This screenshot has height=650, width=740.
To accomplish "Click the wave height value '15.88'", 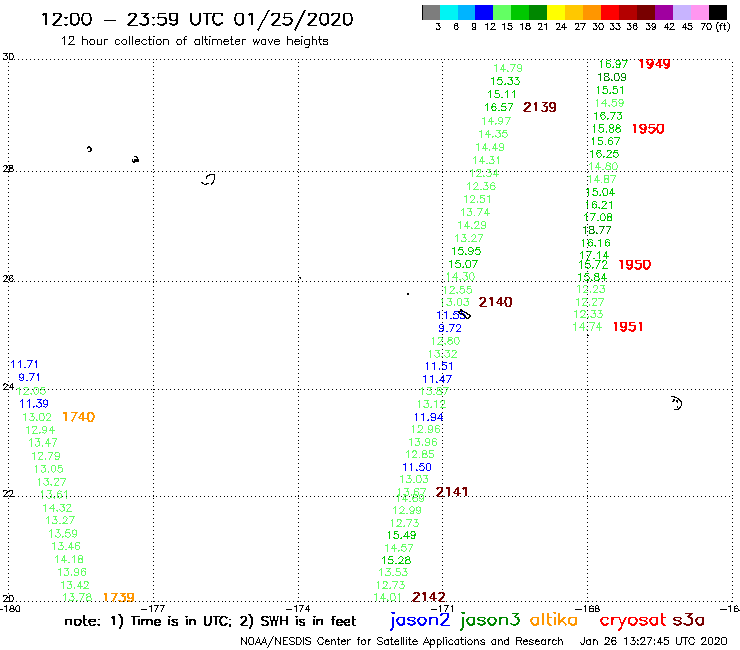I will pyautogui.click(x=606, y=129).
